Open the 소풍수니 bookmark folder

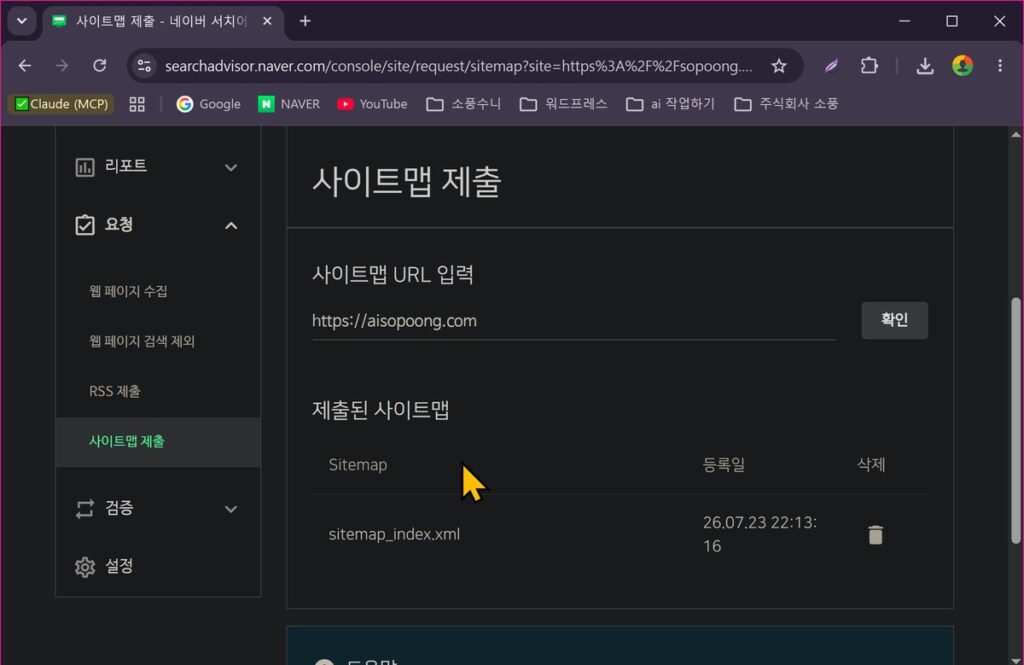click(x=463, y=104)
